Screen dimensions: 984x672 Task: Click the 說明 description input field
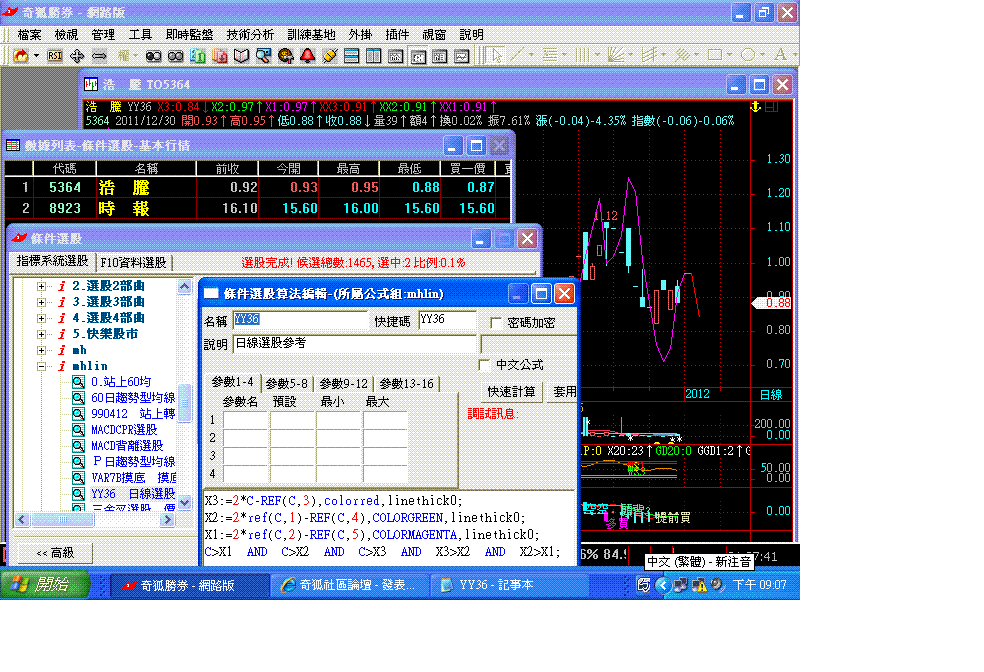click(355, 344)
